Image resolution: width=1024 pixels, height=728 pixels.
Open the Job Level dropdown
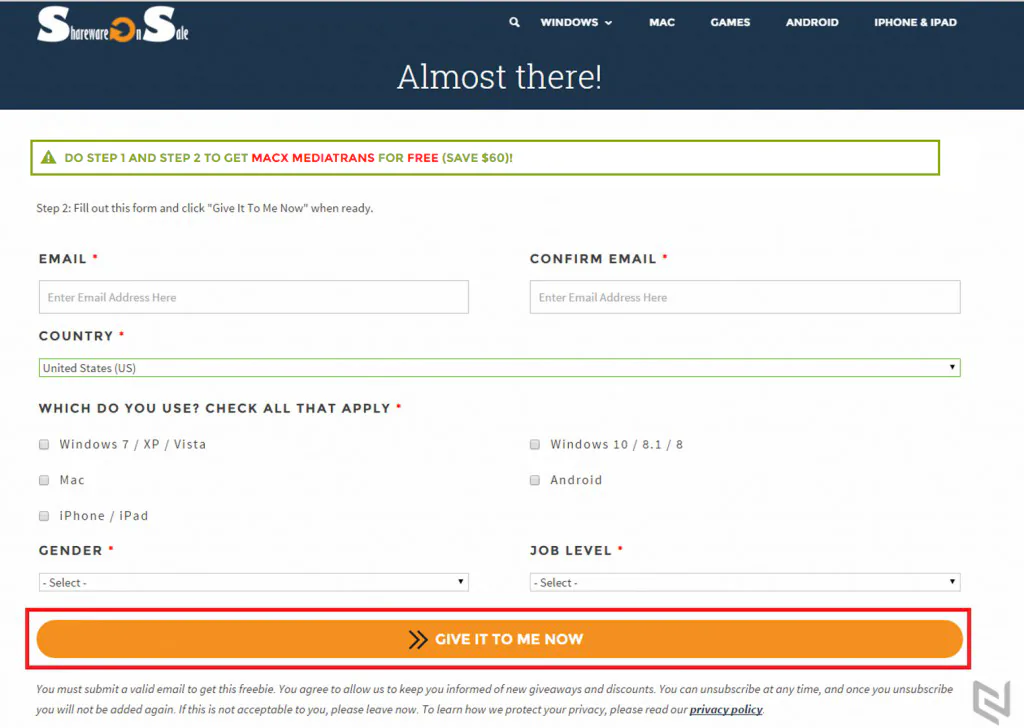[744, 582]
